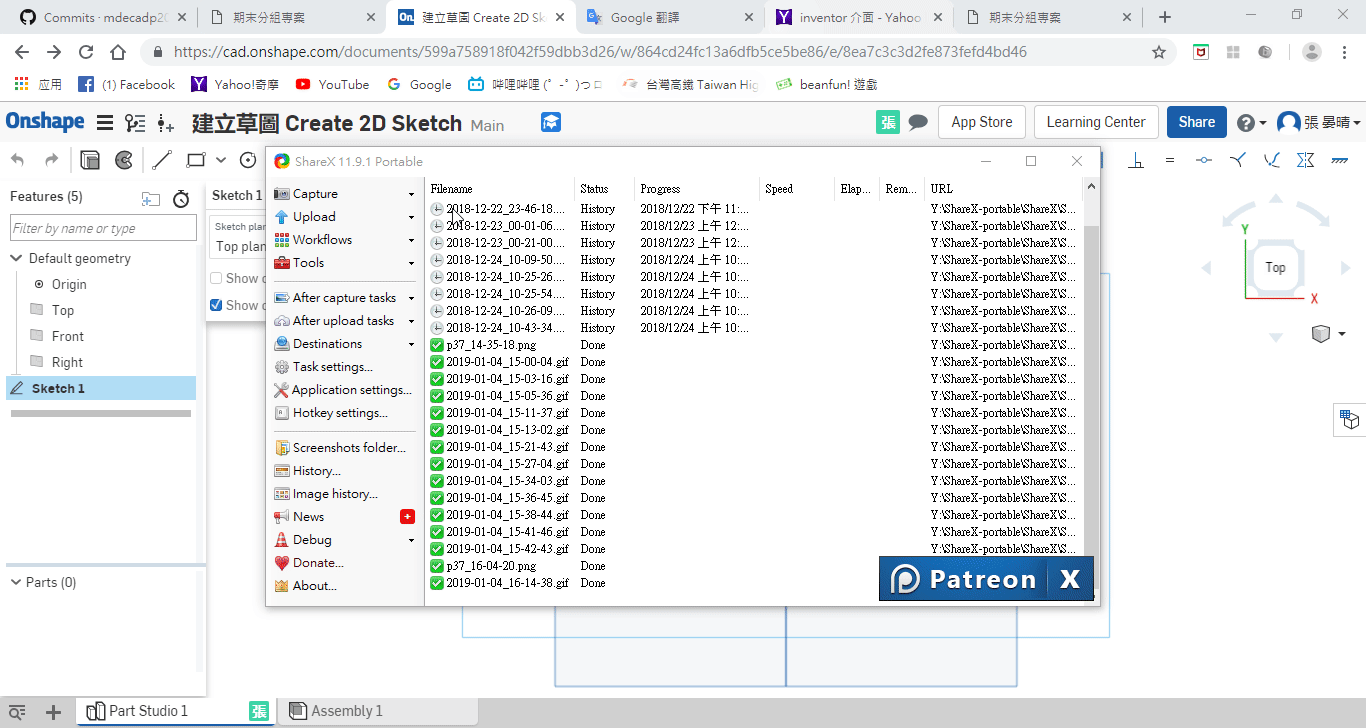The height and width of the screenshot is (728, 1366).
Task: Collapse the Parts (0) section
Action: (16, 582)
